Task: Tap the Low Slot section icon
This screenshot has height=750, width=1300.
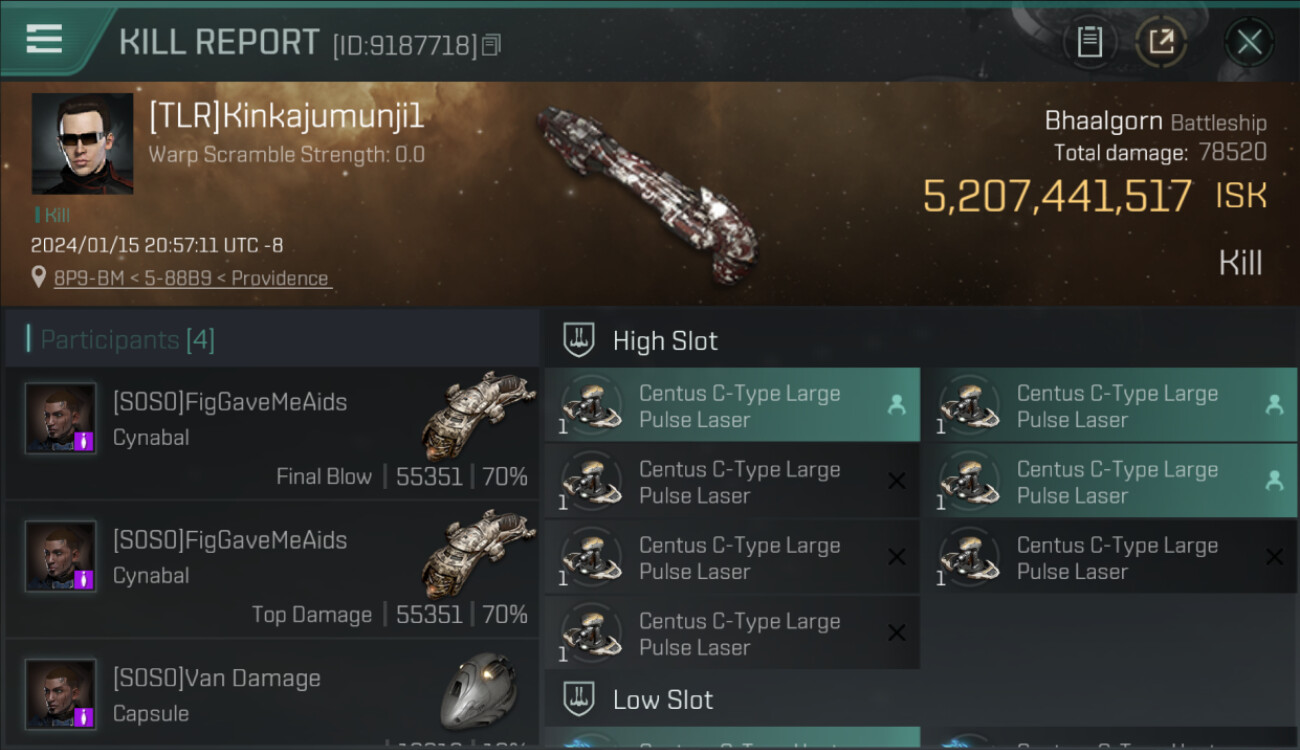Action: 579,699
